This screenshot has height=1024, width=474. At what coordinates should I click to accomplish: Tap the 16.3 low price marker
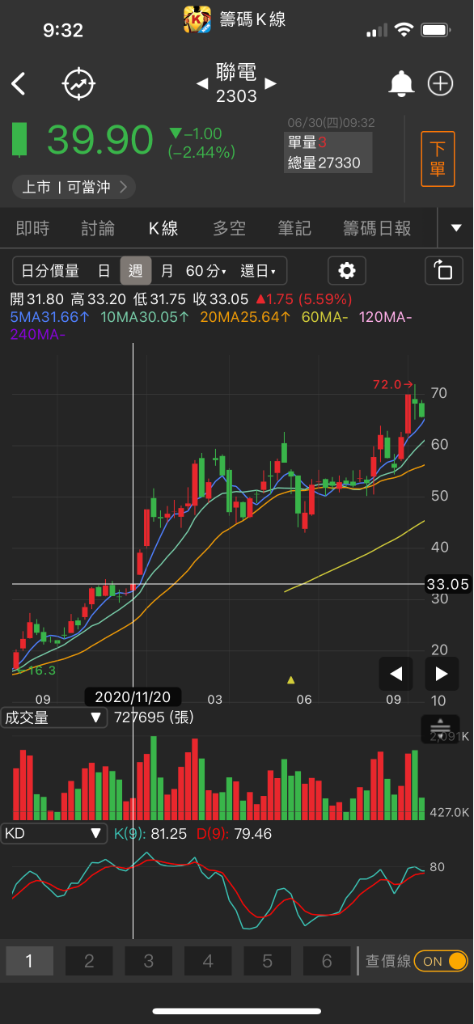(35, 671)
